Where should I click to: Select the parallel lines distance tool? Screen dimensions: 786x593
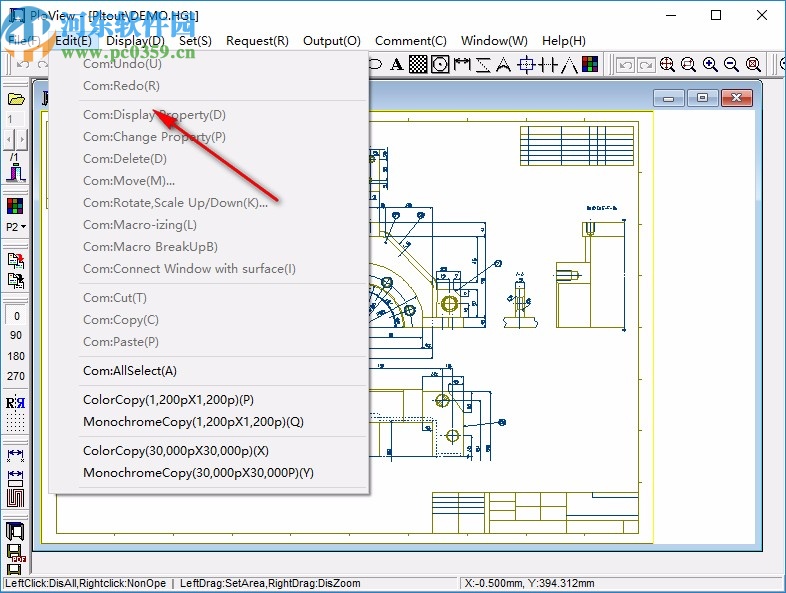tap(548, 65)
